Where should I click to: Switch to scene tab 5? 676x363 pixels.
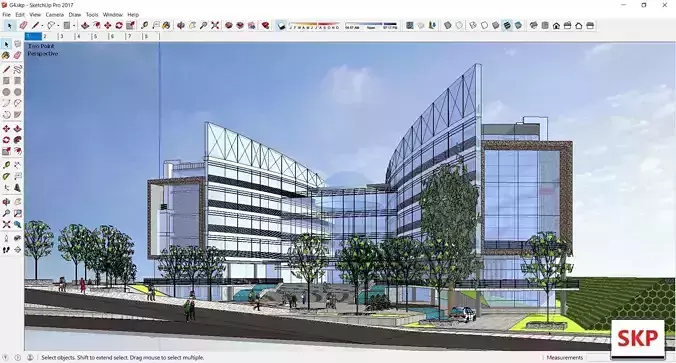coord(100,37)
